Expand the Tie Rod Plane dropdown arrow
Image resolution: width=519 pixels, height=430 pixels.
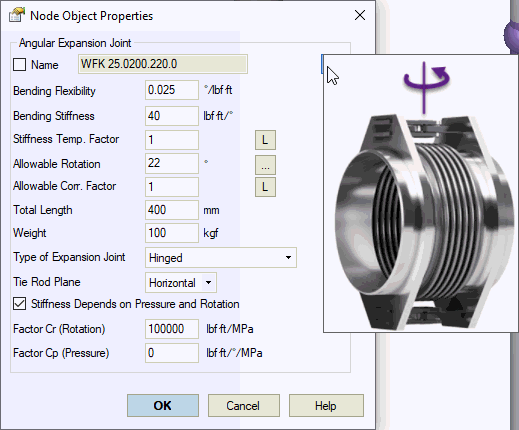[209, 283]
